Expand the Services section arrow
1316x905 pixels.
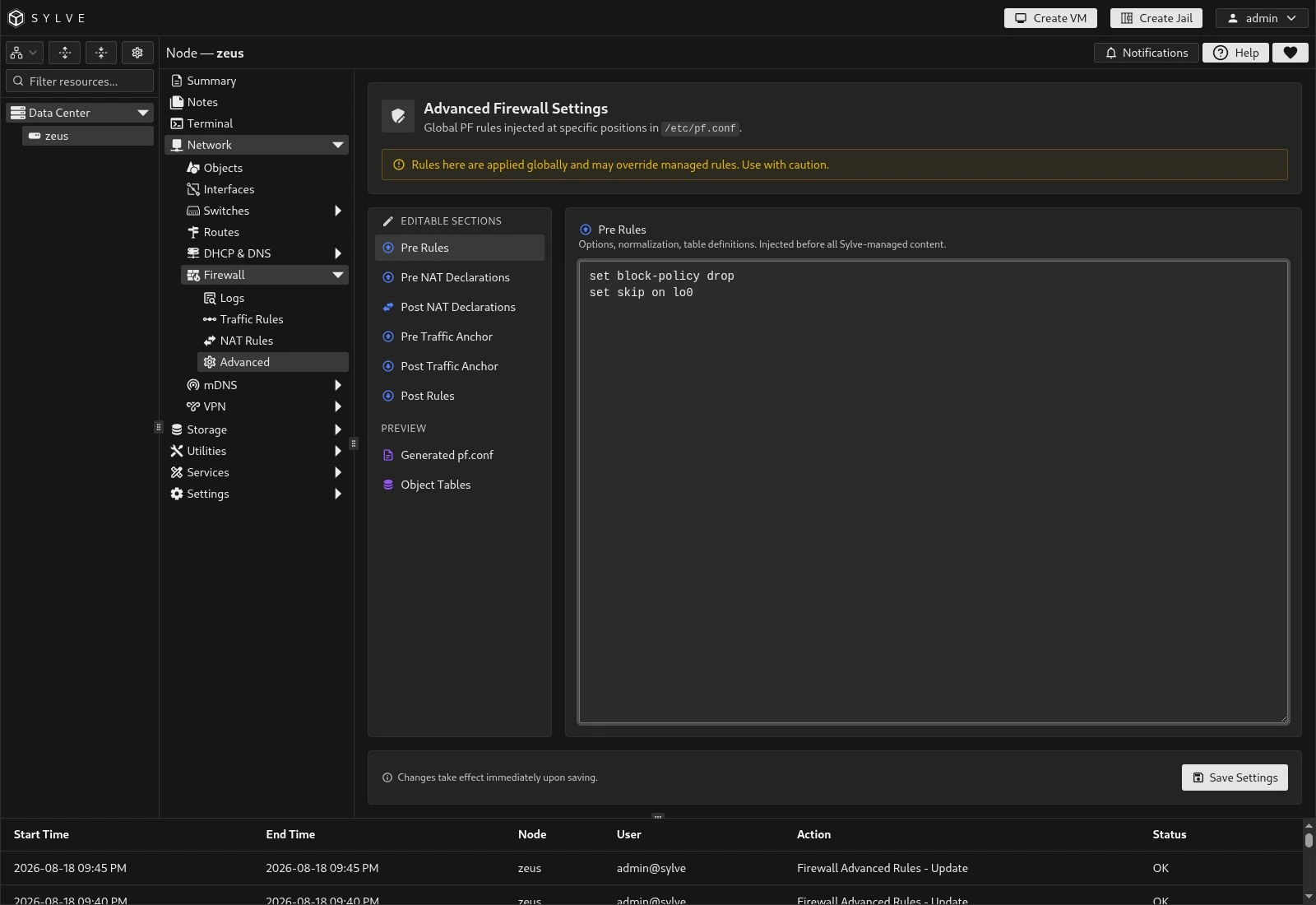click(338, 472)
